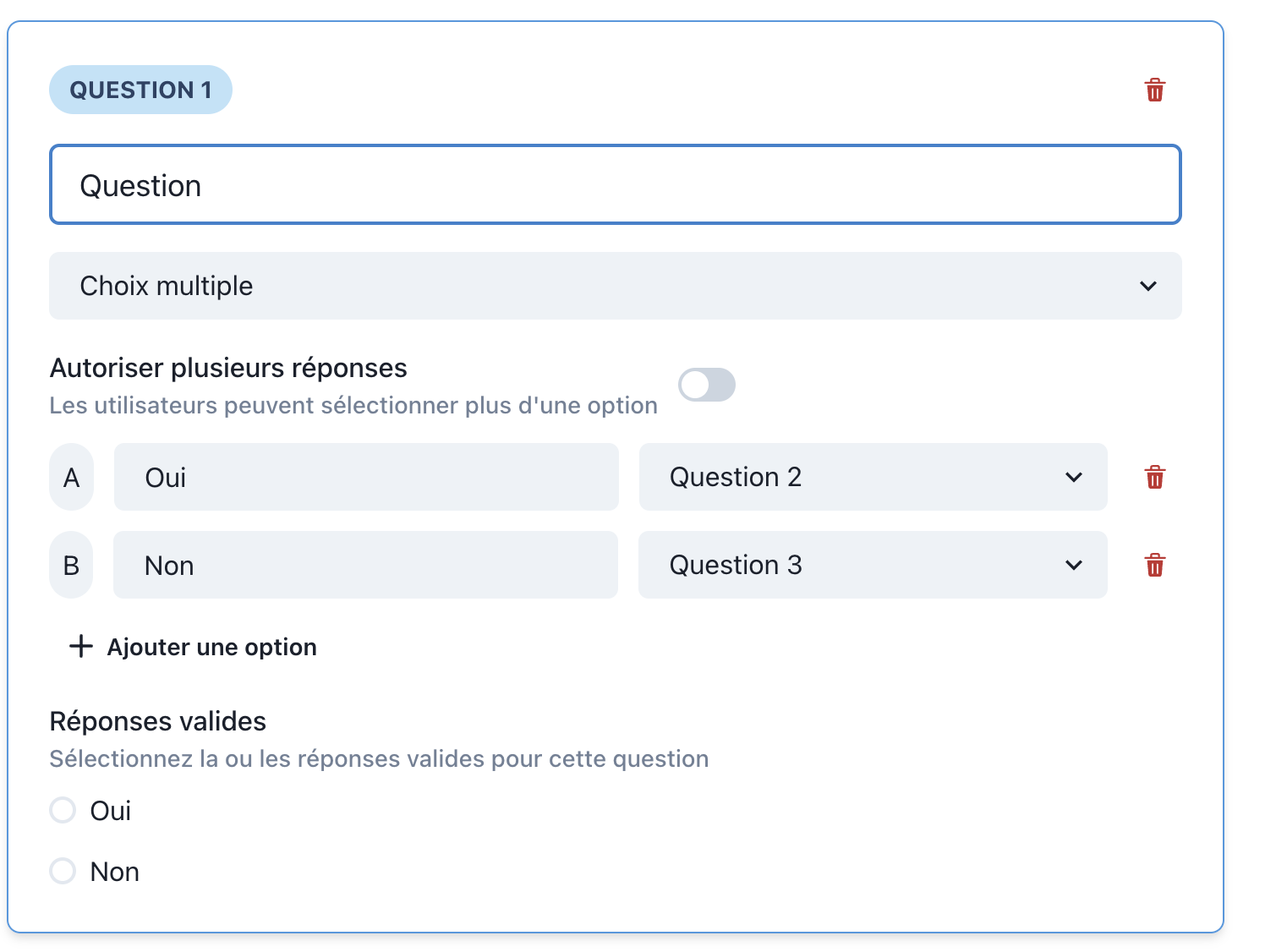The image size is (1265, 952).
Task: Select the Non radio as valid answer
Action: click(x=63, y=871)
